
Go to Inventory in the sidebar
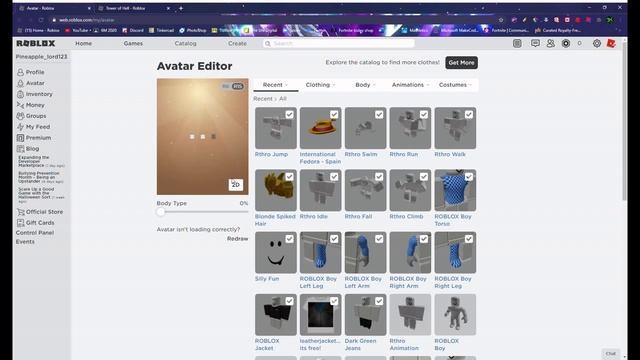point(35,94)
